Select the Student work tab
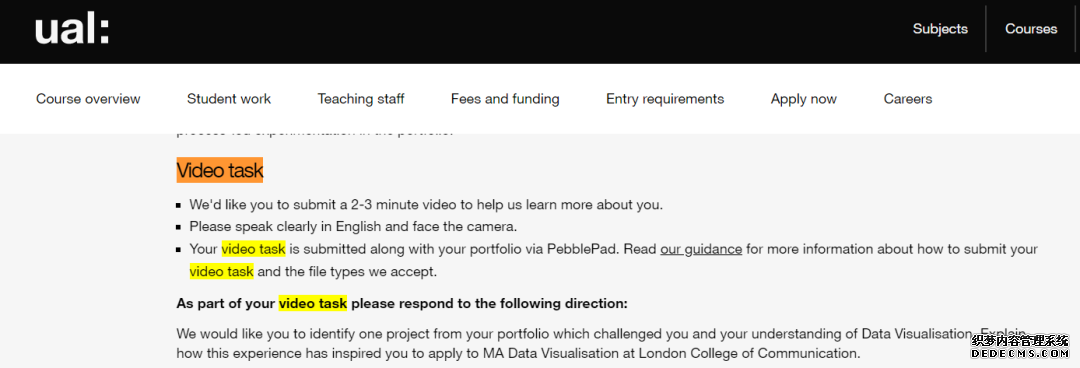 coord(229,99)
